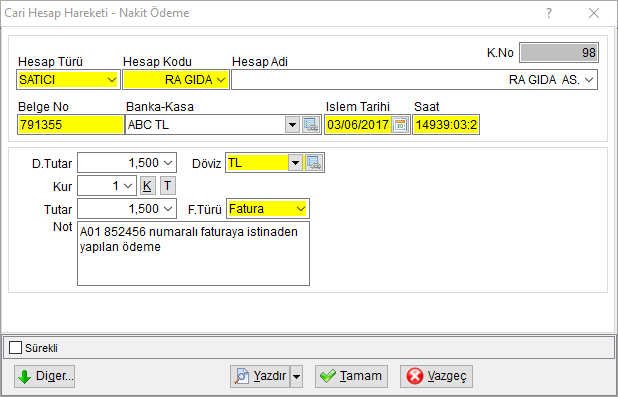The height and width of the screenshot is (397, 618).
Task: Click the F.Türü label
Action: coord(205,210)
